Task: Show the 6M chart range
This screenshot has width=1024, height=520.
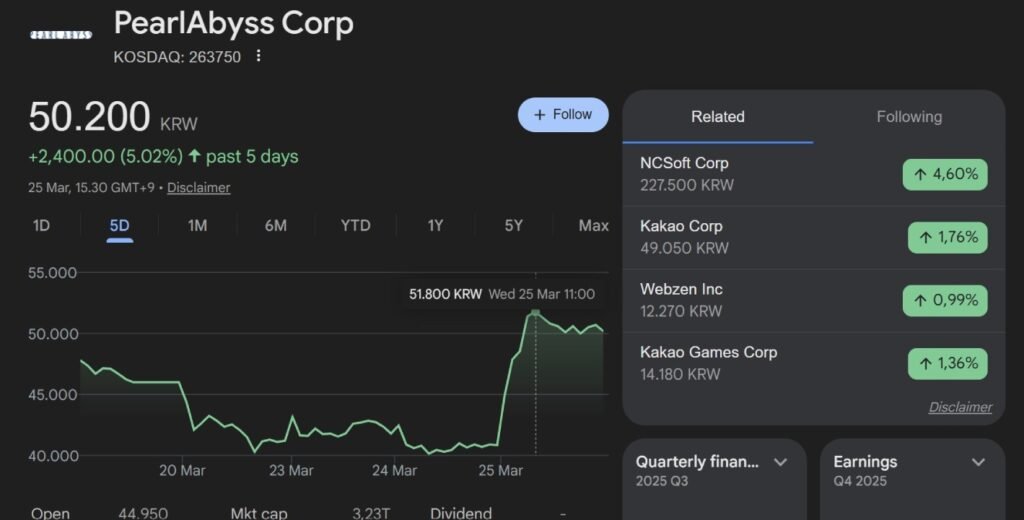Action: coord(276,226)
